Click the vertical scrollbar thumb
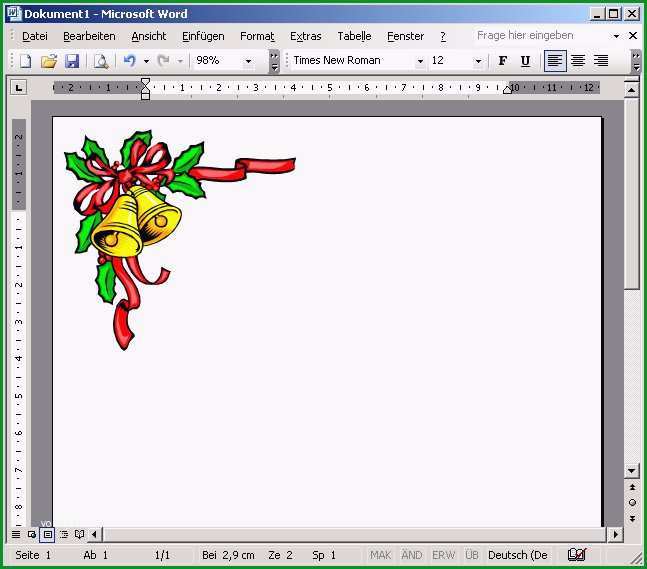The image size is (647, 569). pos(631,194)
